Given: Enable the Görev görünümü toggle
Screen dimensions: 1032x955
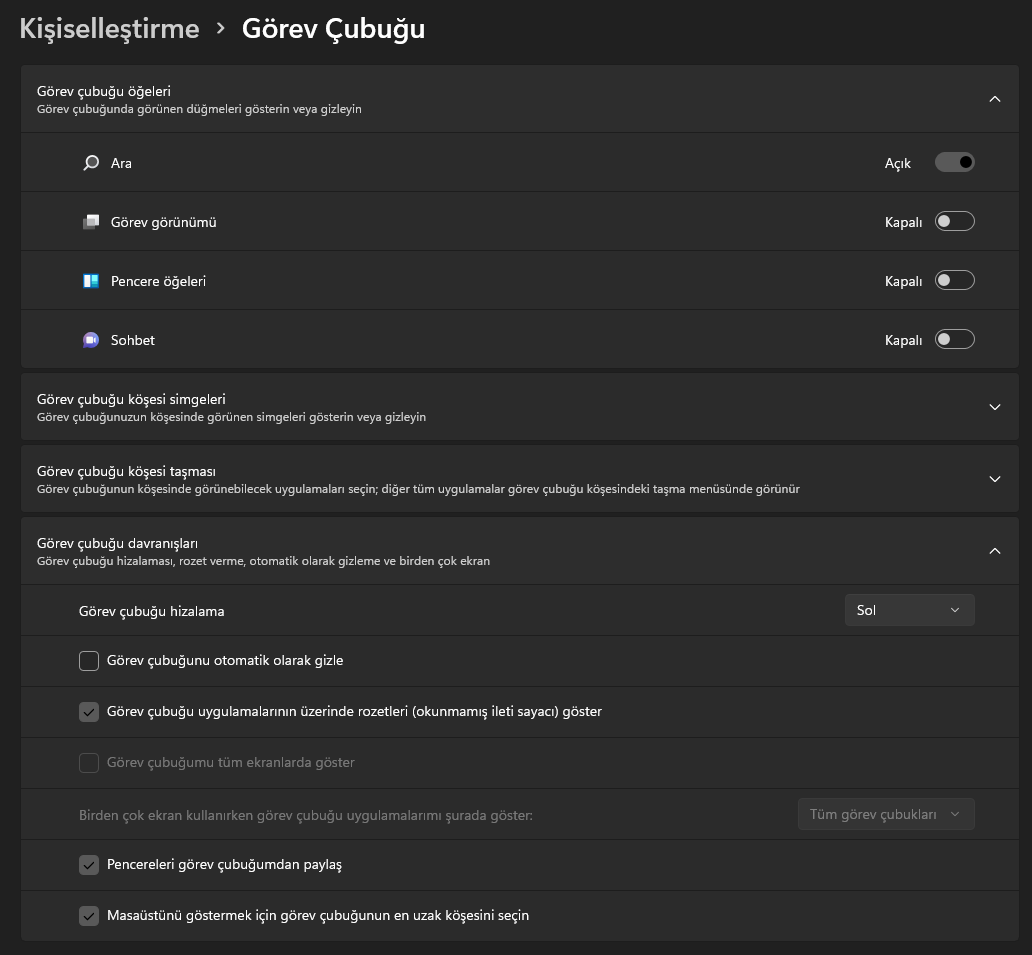Looking at the screenshot, I should pos(954,222).
